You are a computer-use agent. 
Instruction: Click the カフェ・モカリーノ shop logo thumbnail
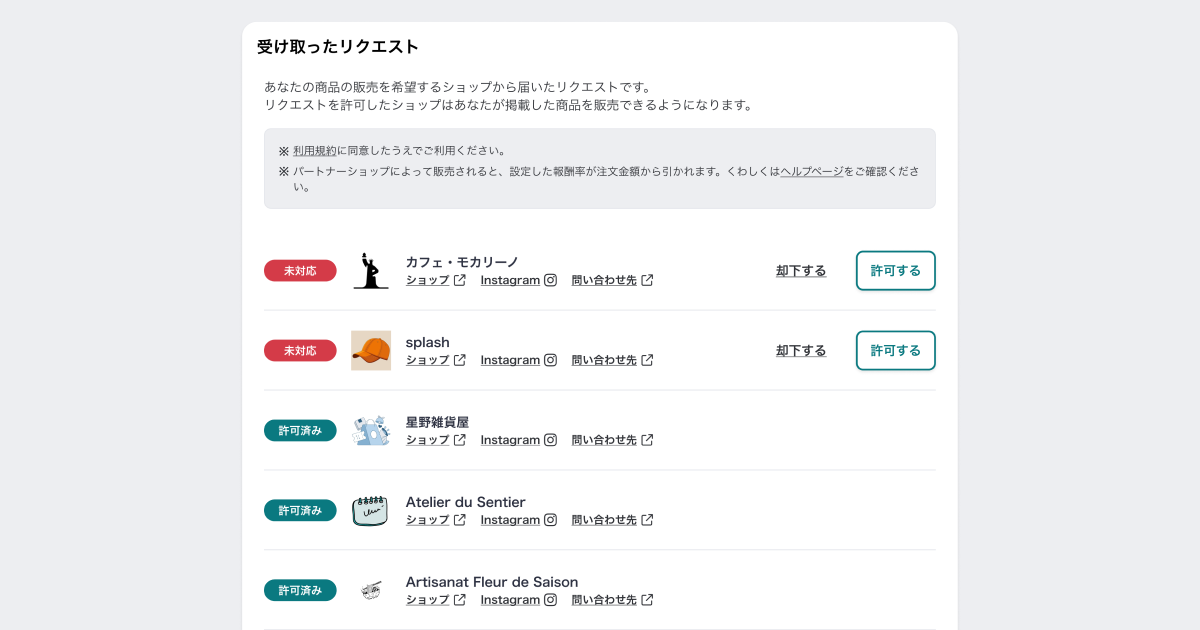click(371, 271)
